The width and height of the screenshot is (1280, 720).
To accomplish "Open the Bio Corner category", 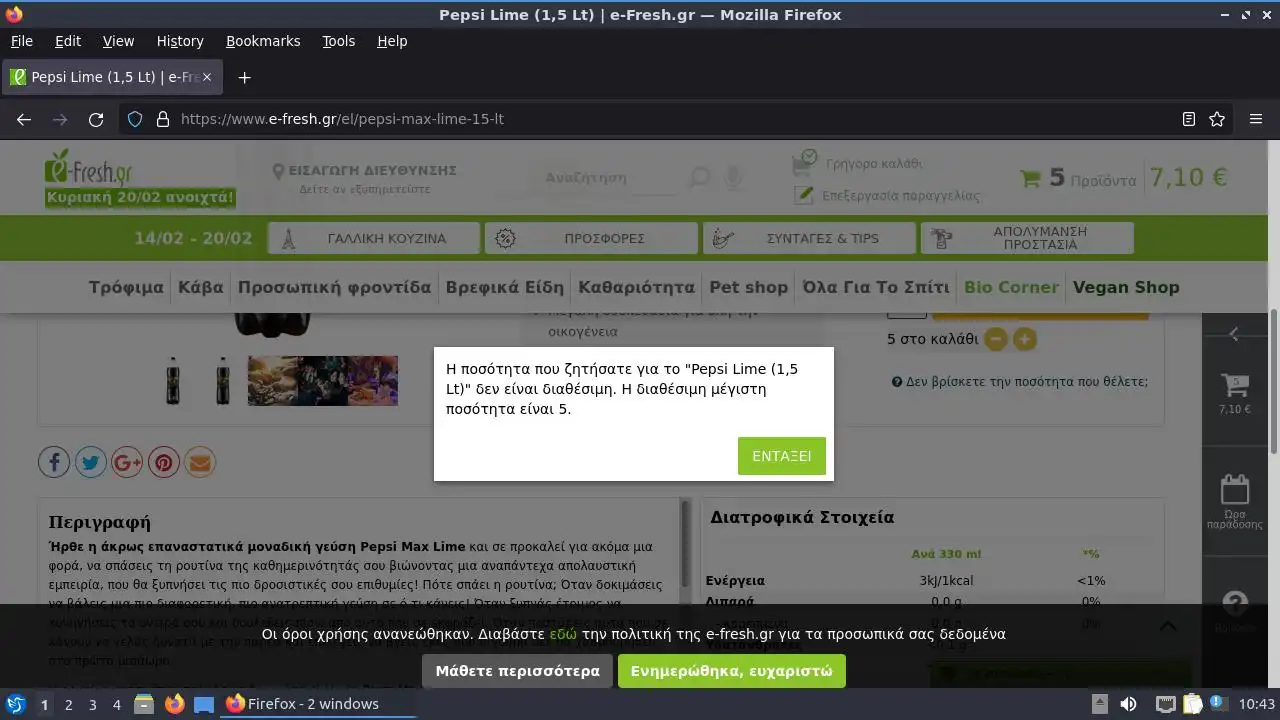I will (x=1011, y=287).
